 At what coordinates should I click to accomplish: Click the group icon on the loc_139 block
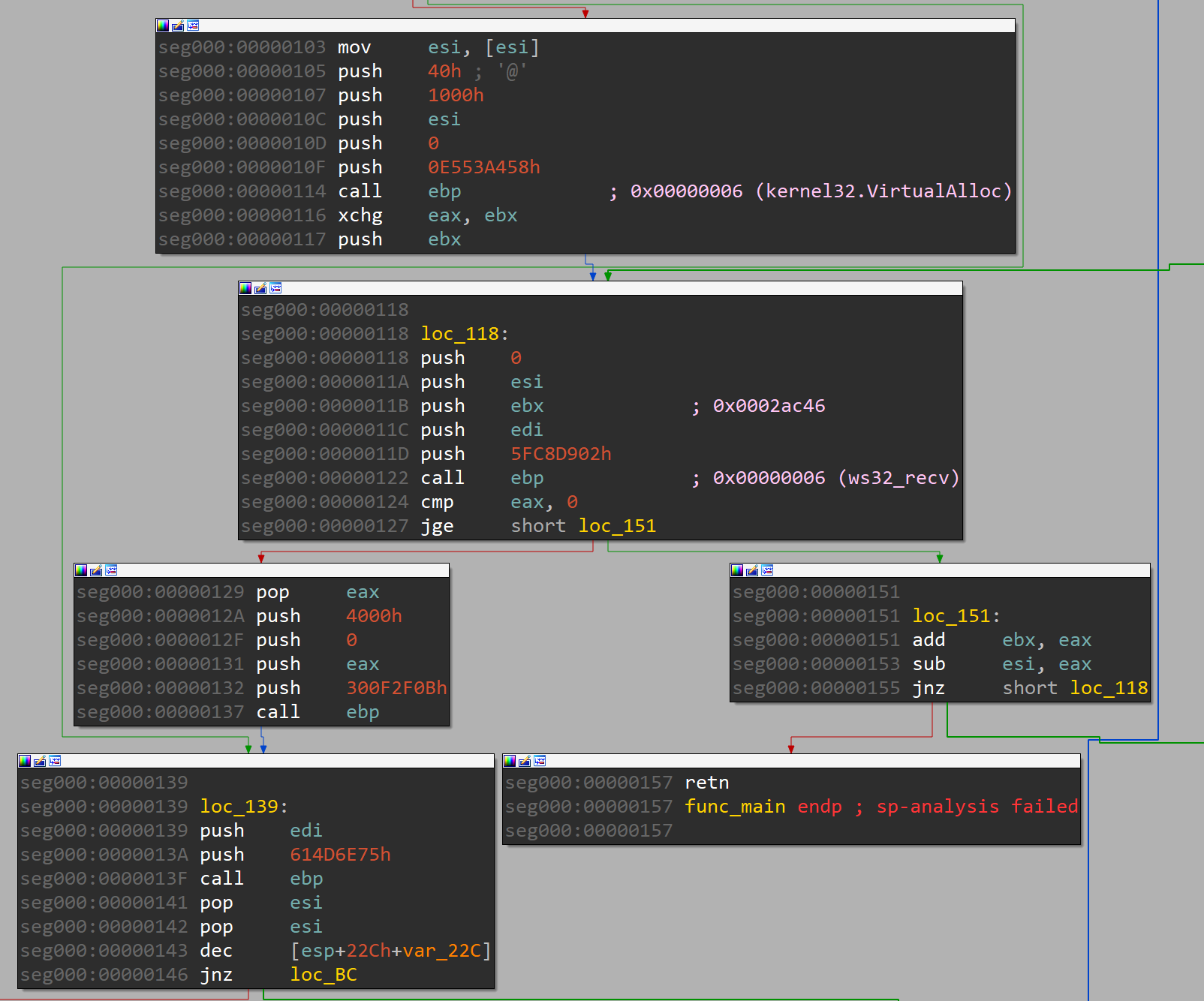[55, 761]
